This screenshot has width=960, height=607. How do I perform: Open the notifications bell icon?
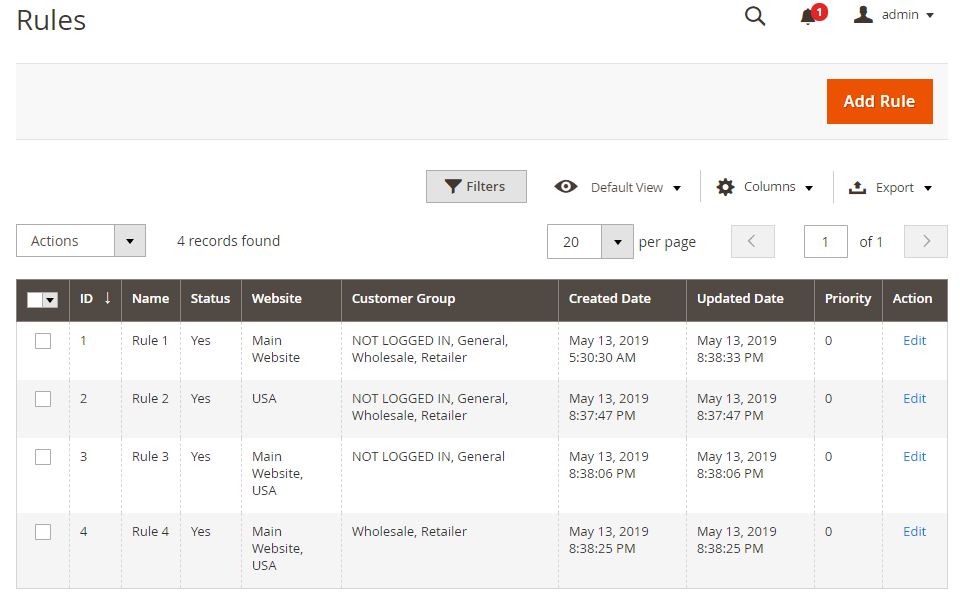809,17
